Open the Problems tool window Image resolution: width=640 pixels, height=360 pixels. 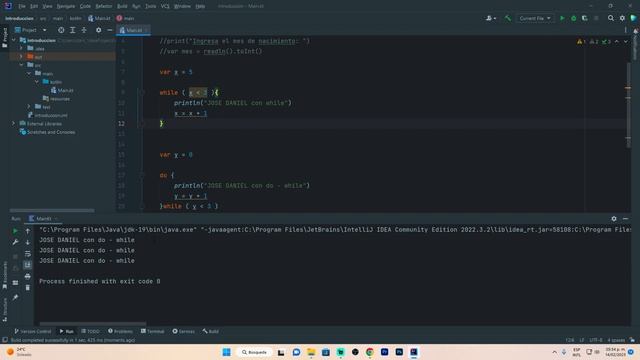click(120, 331)
